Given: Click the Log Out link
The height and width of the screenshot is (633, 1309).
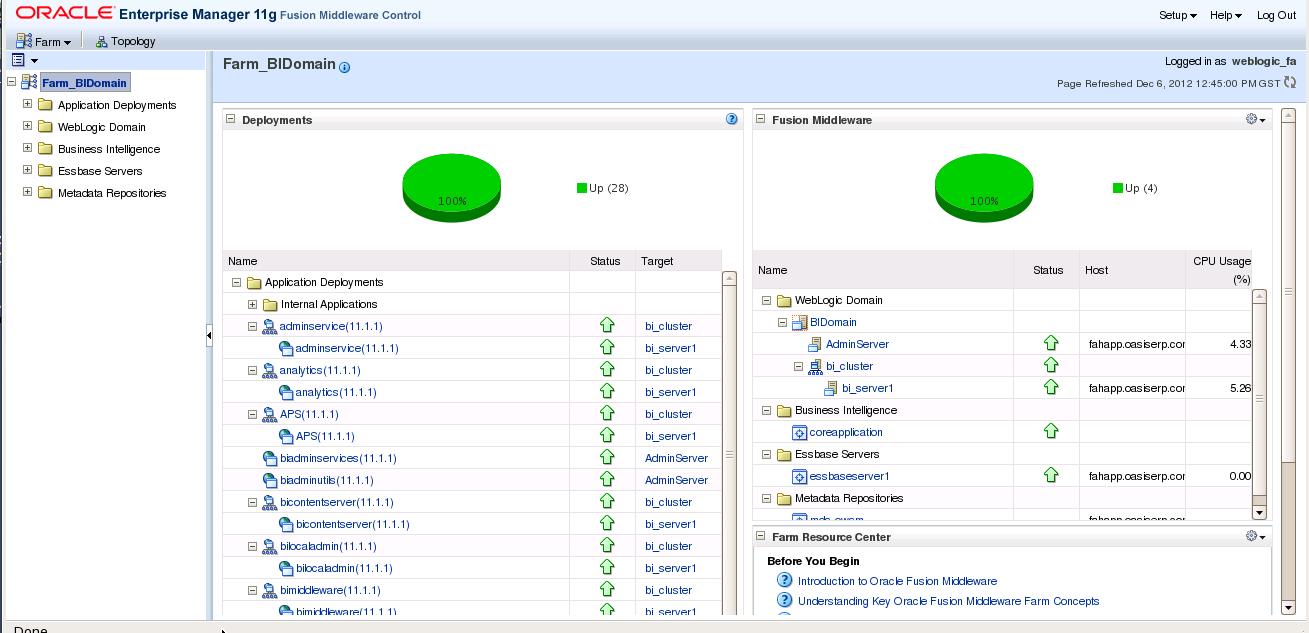Looking at the screenshot, I should tap(1276, 15).
